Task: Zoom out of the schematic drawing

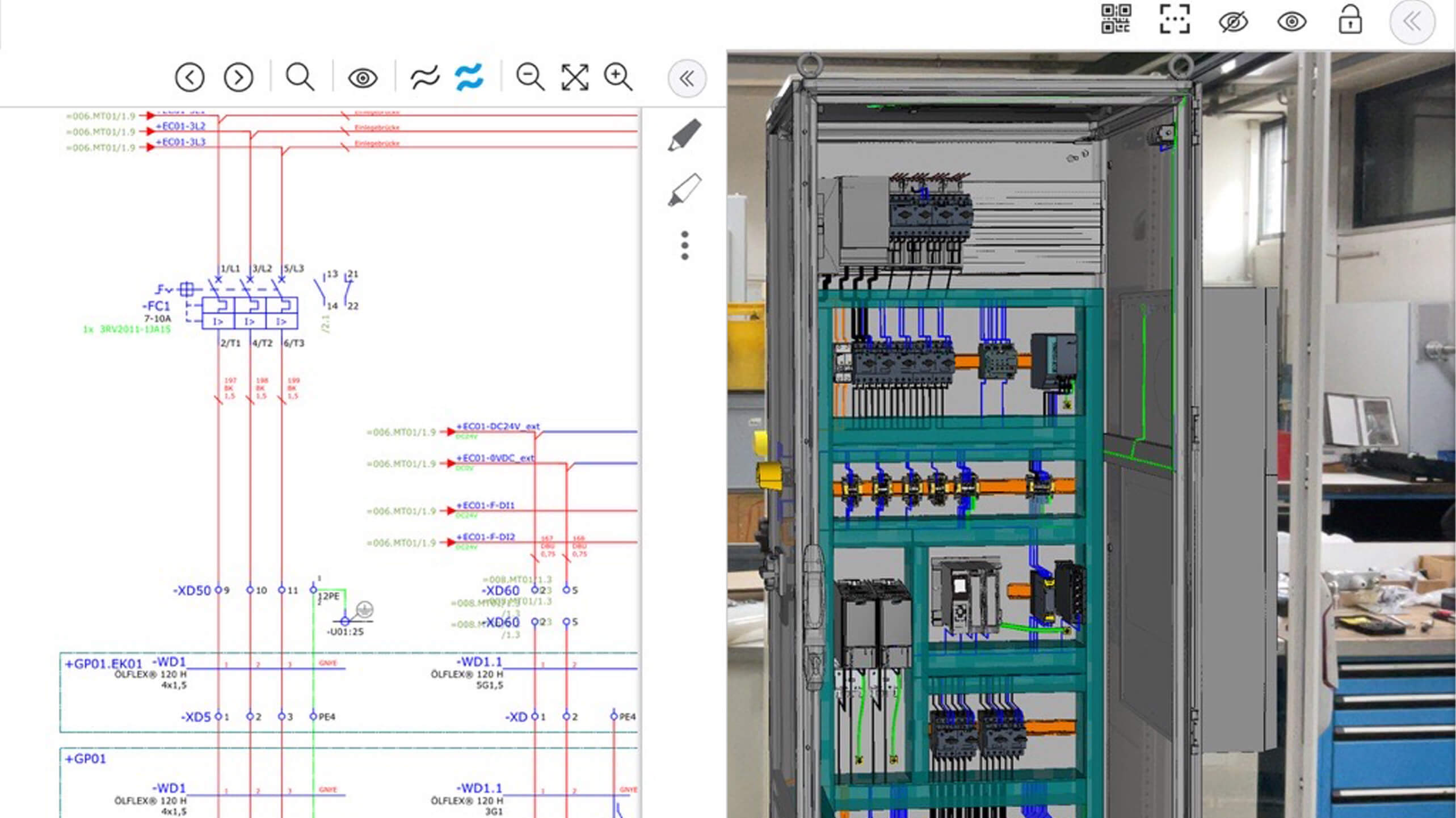Action: coord(530,78)
